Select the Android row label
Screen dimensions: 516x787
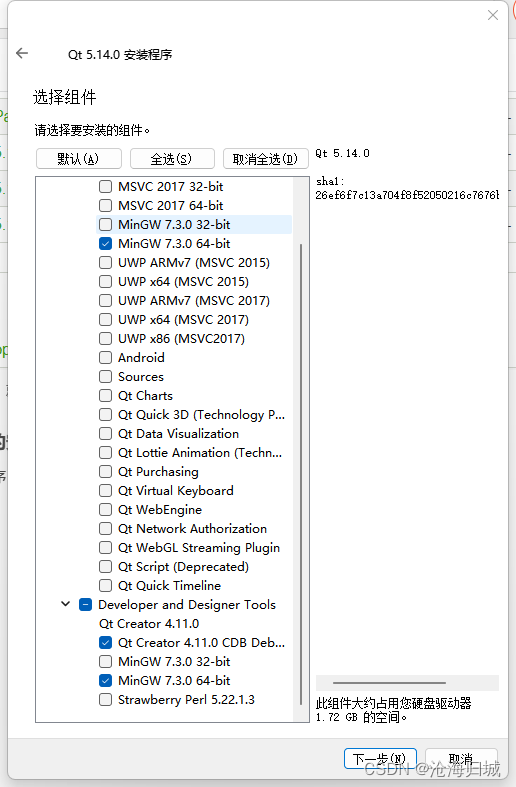pyautogui.click(x=141, y=358)
